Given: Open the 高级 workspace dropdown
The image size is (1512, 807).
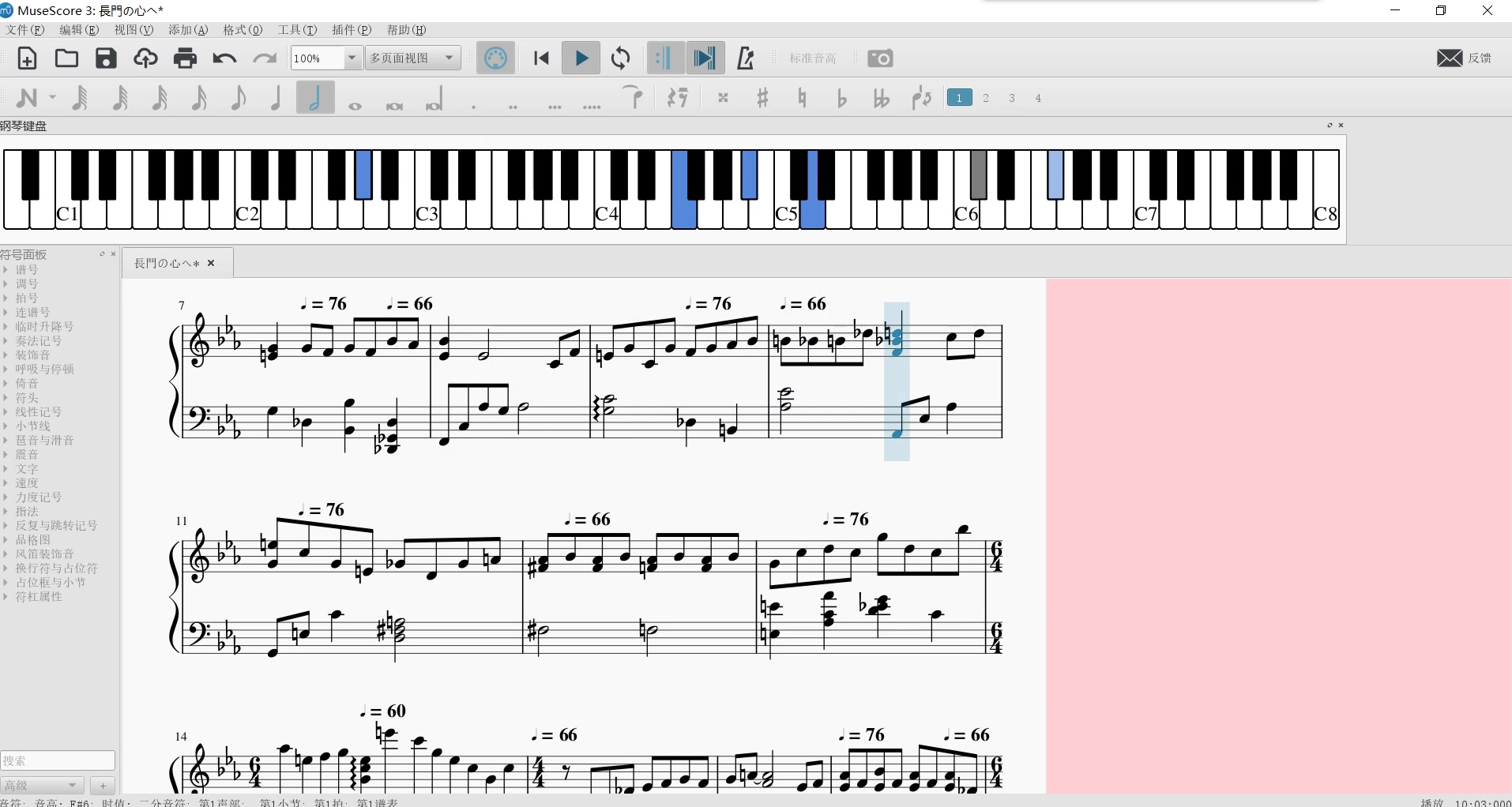Looking at the screenshot, I should click(43, 786).
